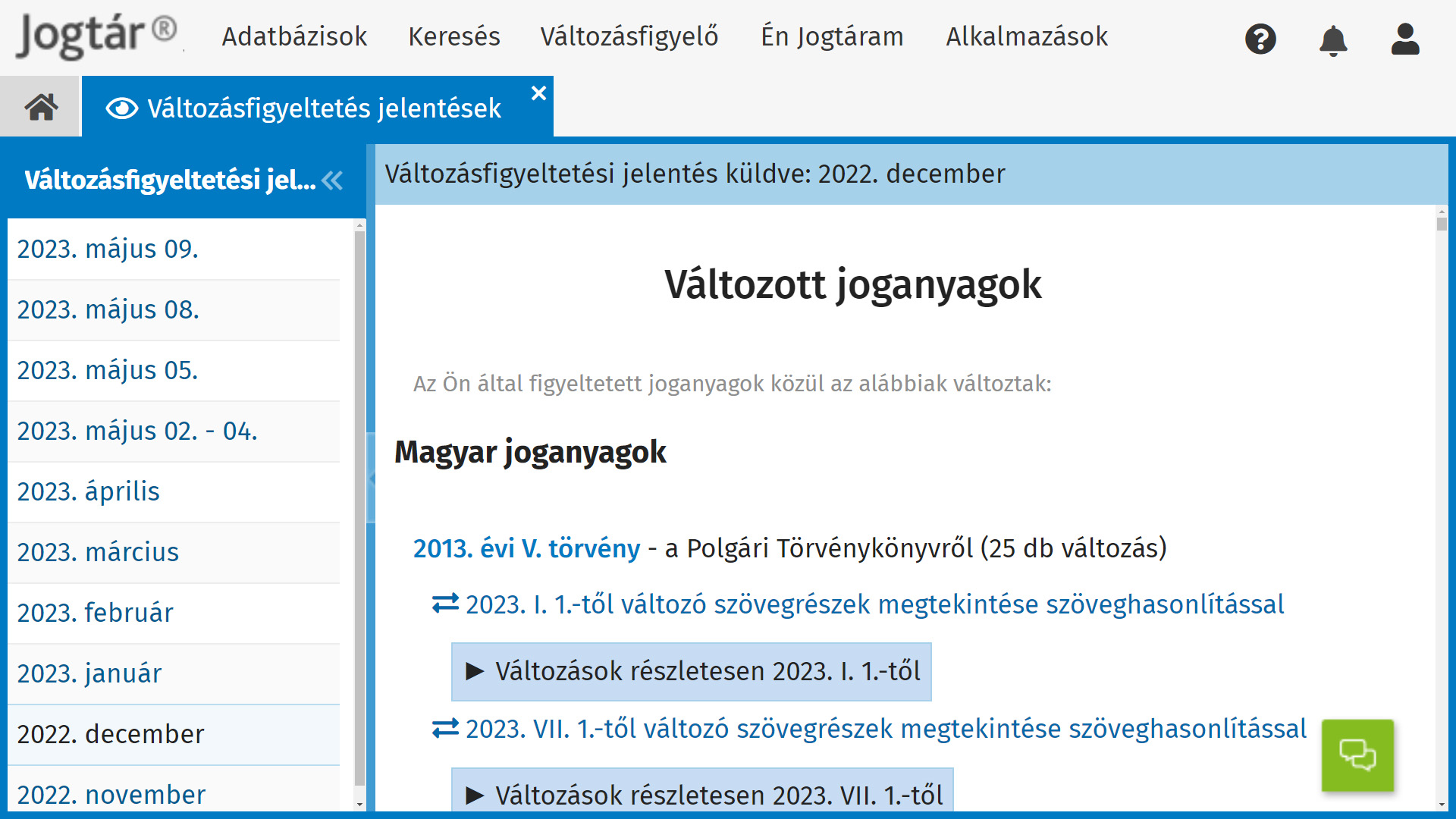Open 2023. VII. 1.-től szöveghasonlítás link
Viewport: 1456px width, 819px height.
(x=886, y=728)
